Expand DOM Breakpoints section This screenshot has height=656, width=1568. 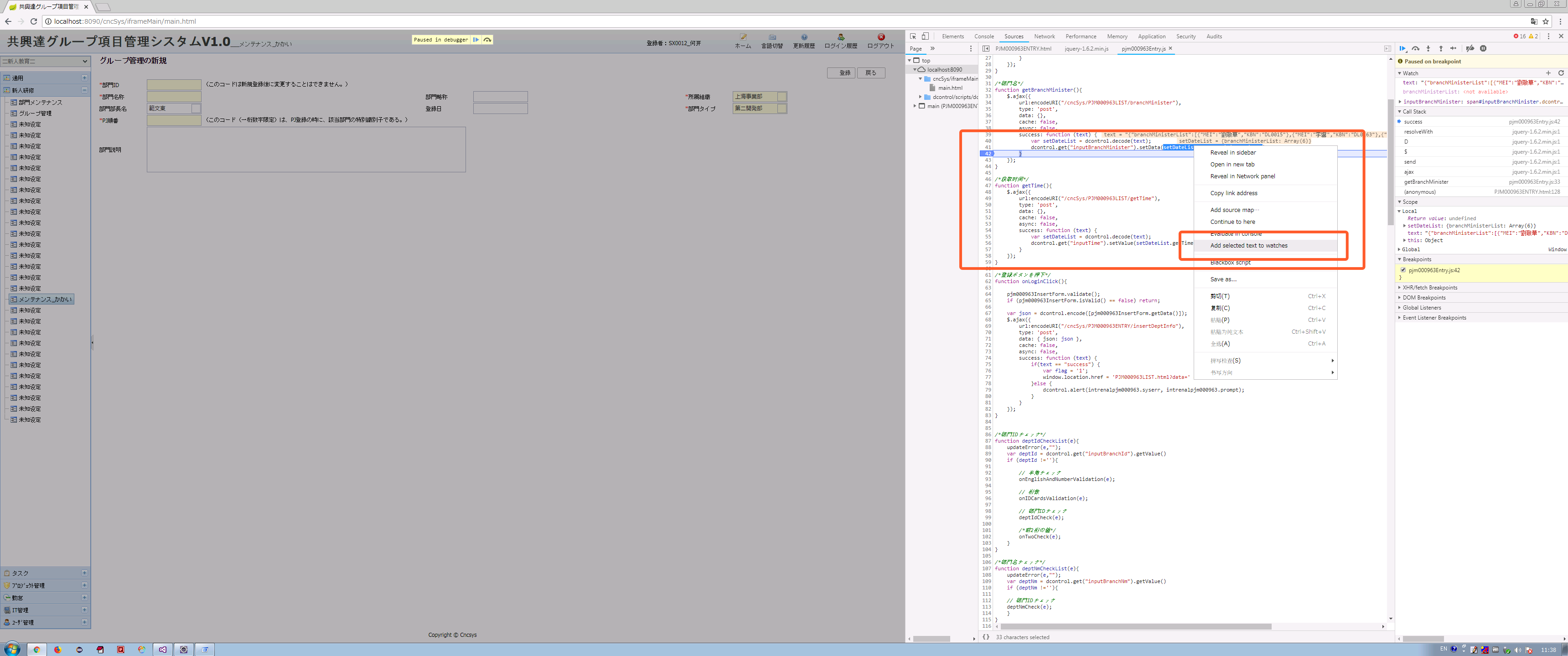[1399, 298]
